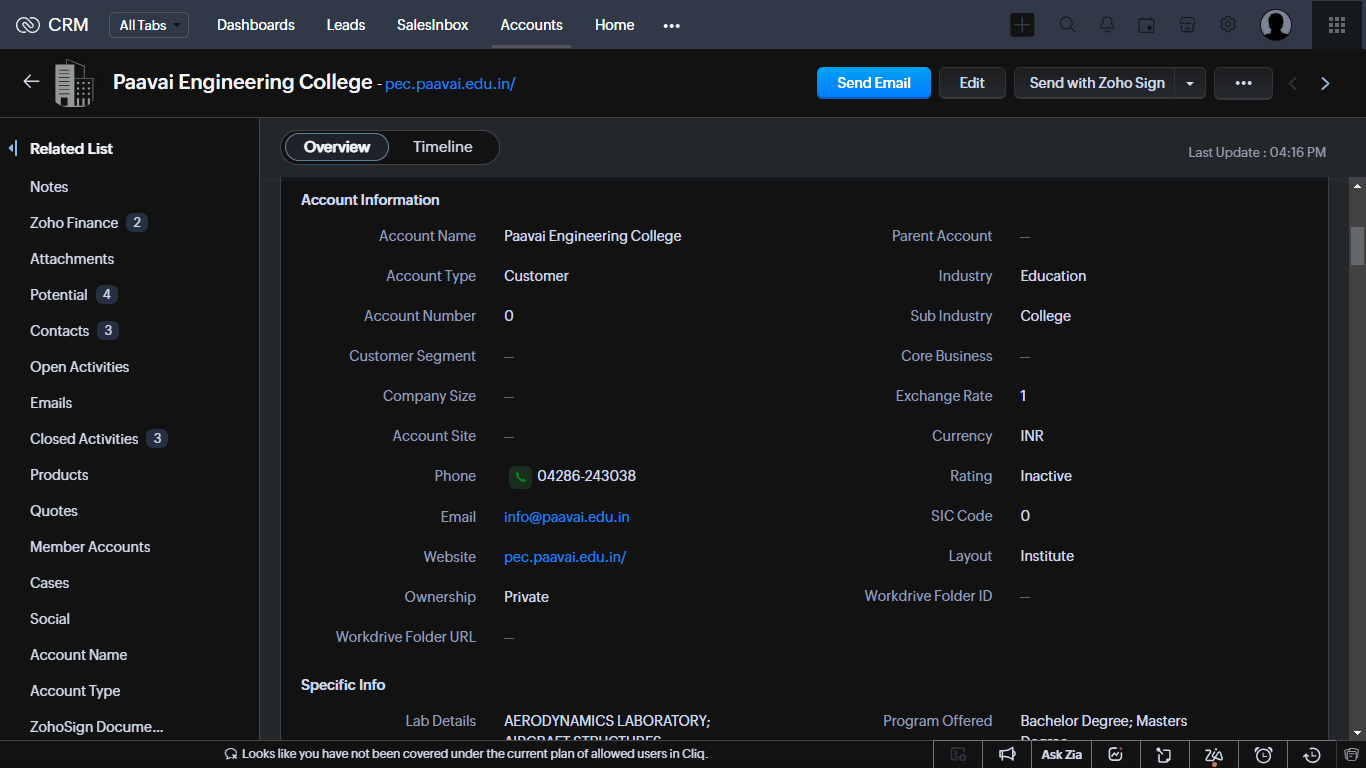The height and width of the screenshot is (768, 1366).
Task: Click the green phone call icon
Action: pos(520,477)
